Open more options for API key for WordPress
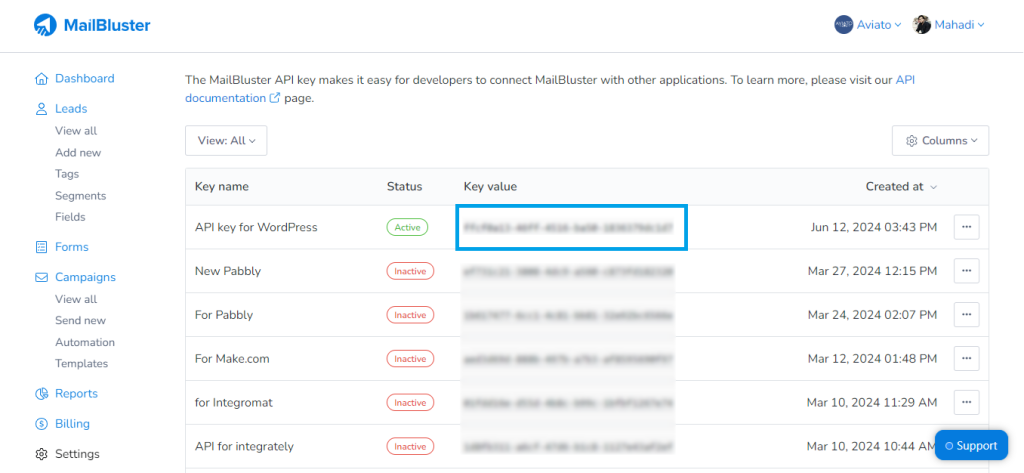Viewport: 1024px width, 473px height. click(x=967, y=227)
